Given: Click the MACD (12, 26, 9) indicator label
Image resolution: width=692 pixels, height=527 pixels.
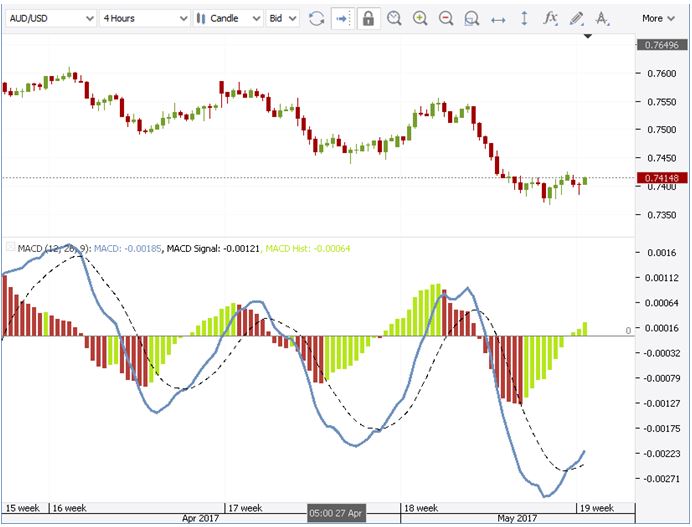Looking at the screenshot, I should [54, 248].
